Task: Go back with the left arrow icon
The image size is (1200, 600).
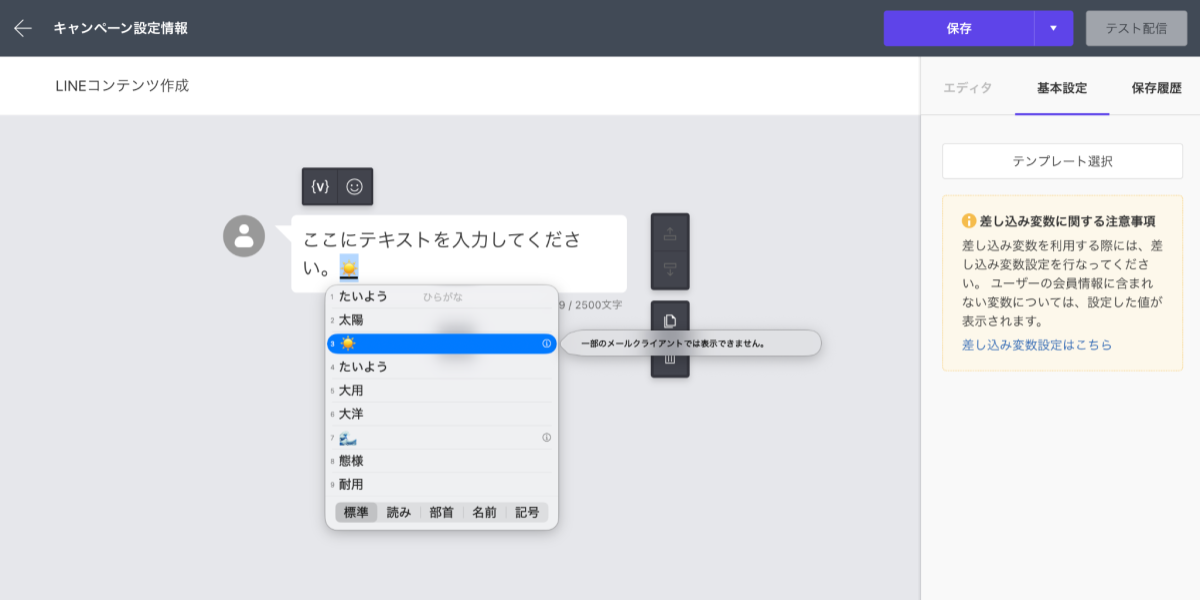Action: tap(22, 28)
